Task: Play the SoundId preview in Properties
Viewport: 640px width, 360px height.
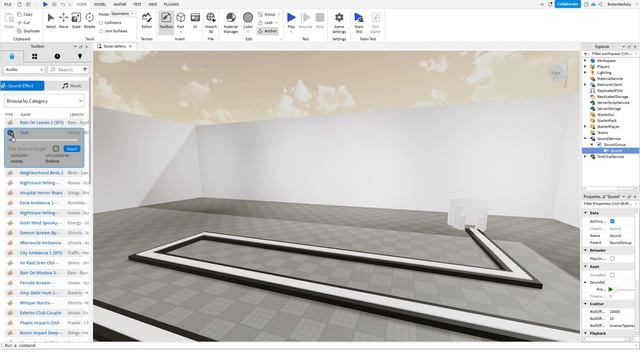Action: click(x=611, y=289)
